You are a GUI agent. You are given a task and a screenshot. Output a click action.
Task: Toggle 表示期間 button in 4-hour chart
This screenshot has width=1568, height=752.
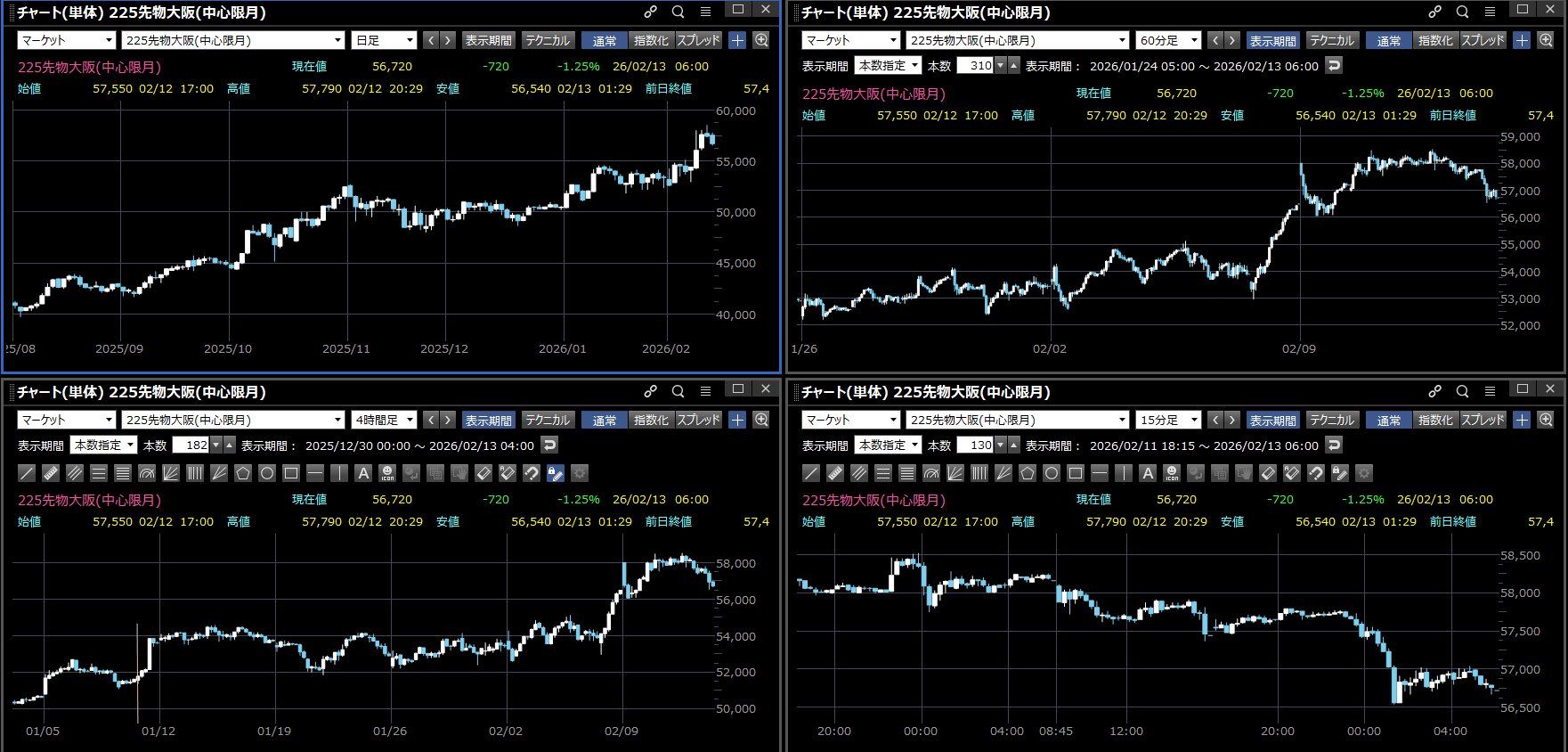click(488, 420)
